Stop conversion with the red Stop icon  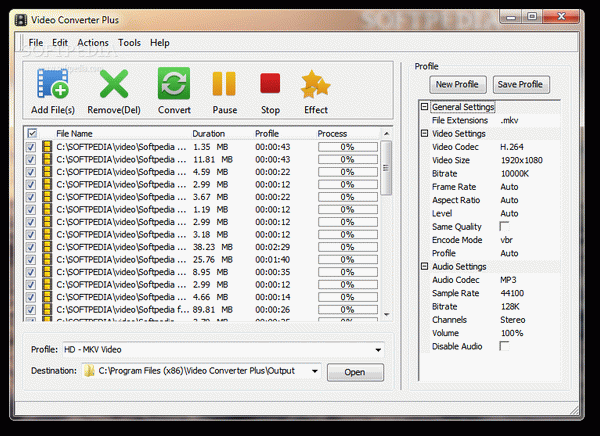[270, 83]
